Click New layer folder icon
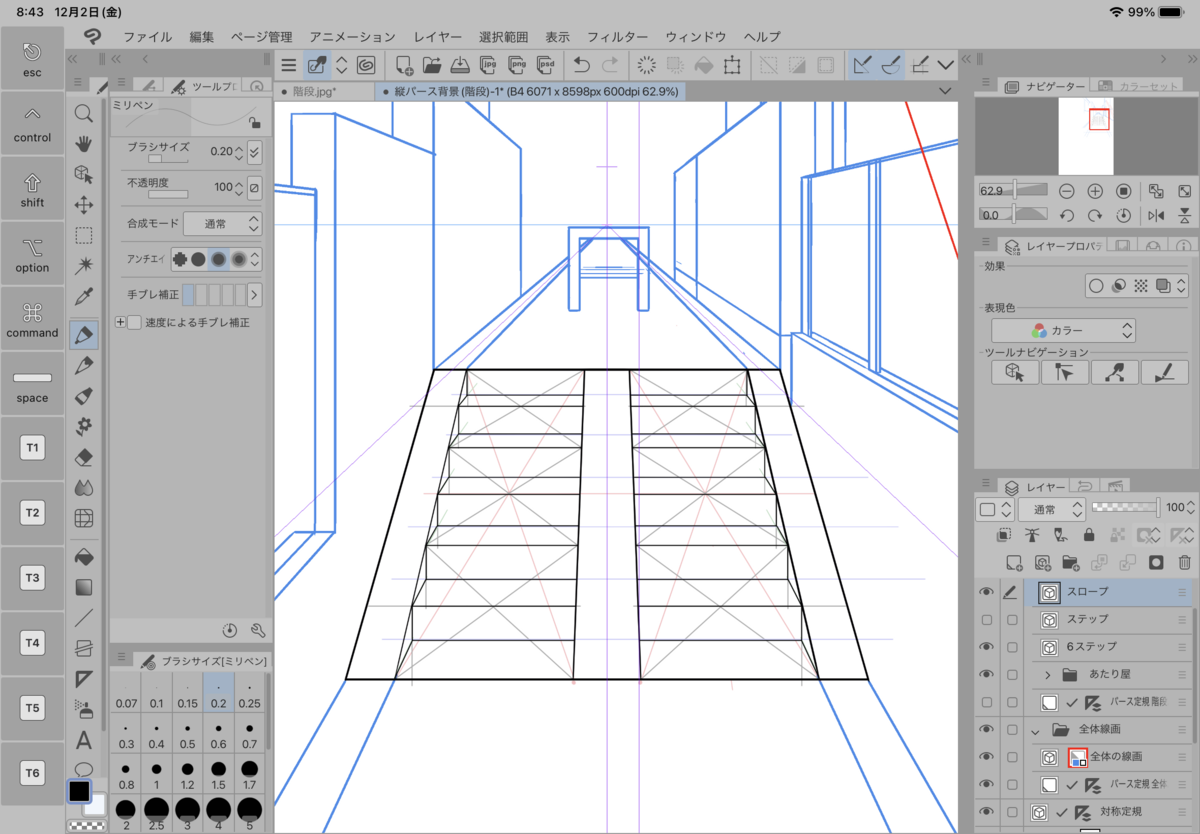Viewport: 1200px width, 834px height. (1071, 562)
